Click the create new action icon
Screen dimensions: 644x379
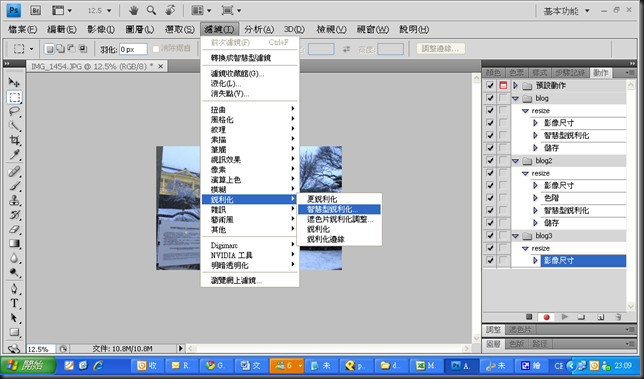tap(600, 317)
